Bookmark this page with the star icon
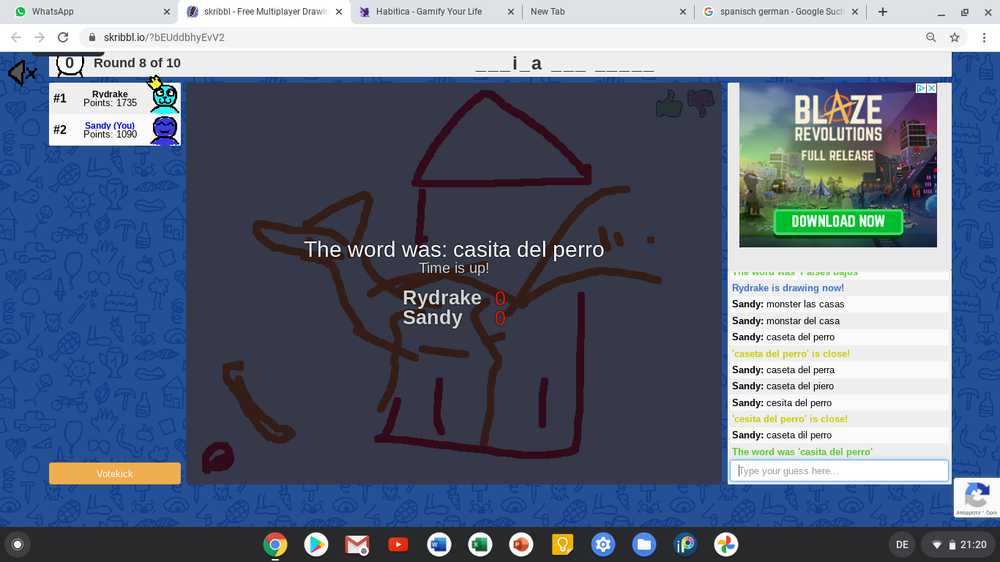 point(955,37)
